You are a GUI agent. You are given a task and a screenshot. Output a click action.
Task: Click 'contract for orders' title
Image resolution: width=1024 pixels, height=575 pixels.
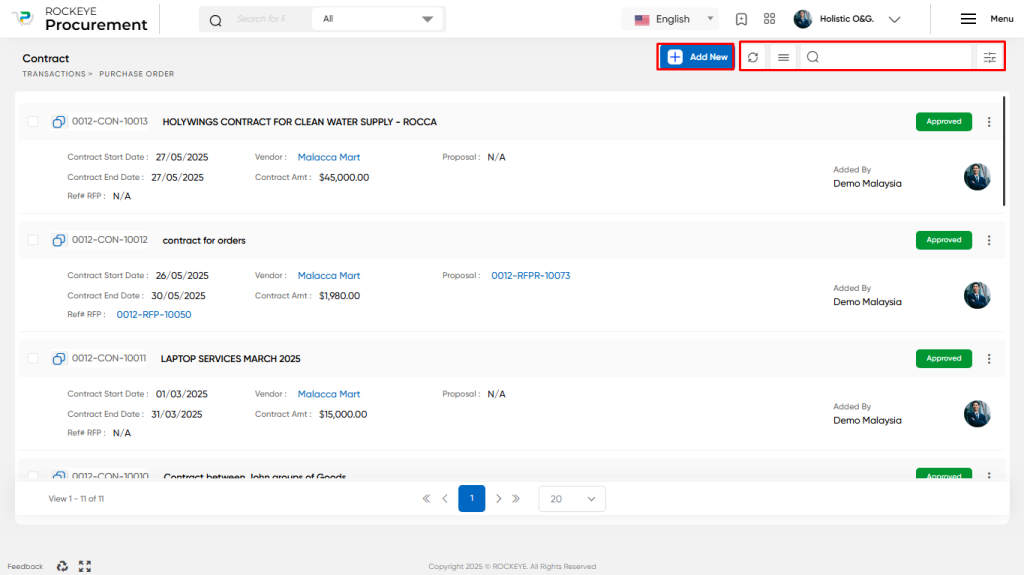pyautogui.click(x=204, y=240)
